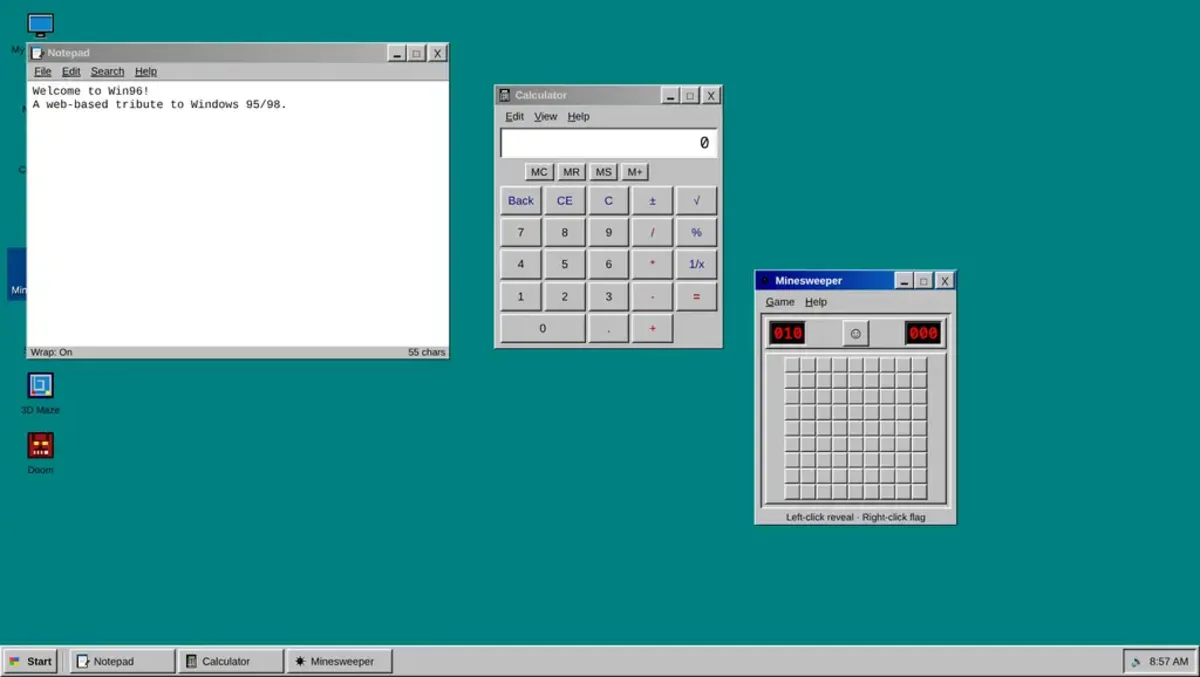The height and width of the screenshot is (677, 1200).
Task: Open Calculator's View menu
Action: pyautogui.click(x=545, y=116)
